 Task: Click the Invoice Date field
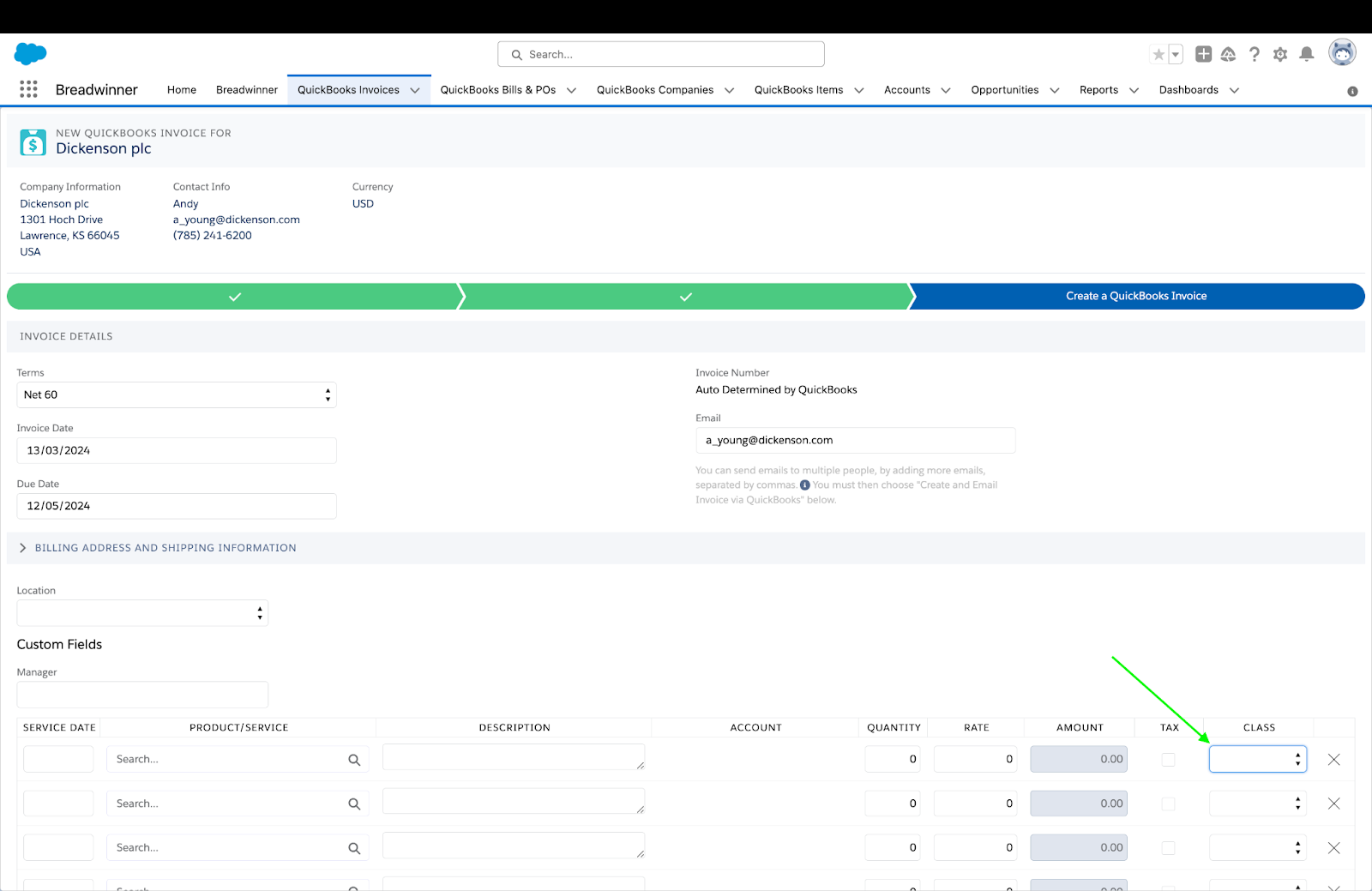[177, 450]
